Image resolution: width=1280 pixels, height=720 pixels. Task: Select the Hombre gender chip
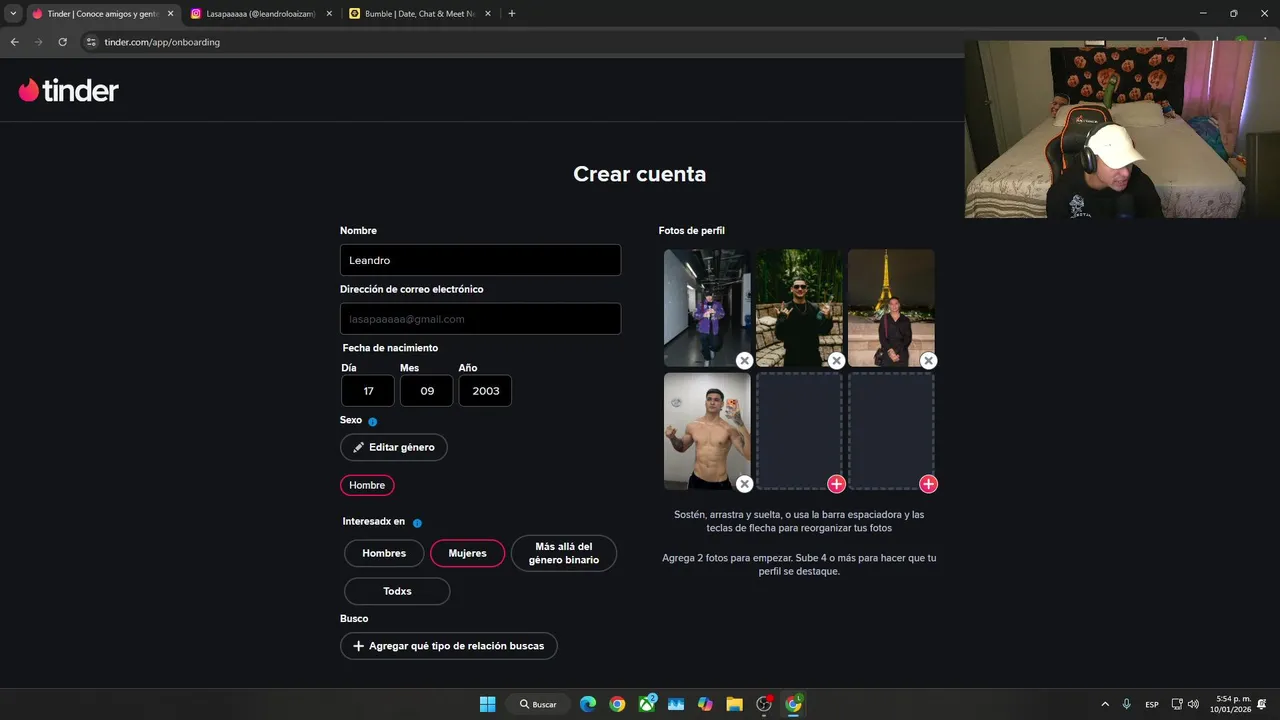[367, 485]
